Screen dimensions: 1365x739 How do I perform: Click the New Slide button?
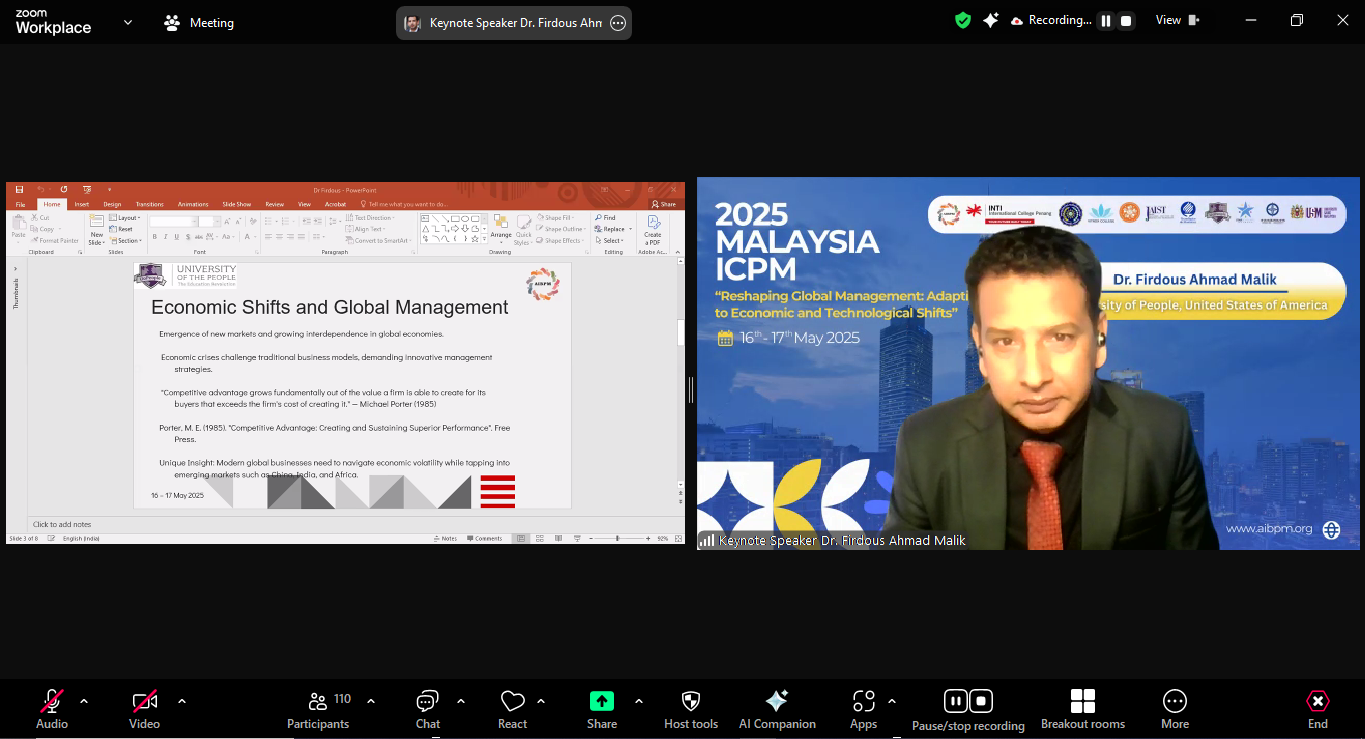pyautogui.click(x=97, y=230)
